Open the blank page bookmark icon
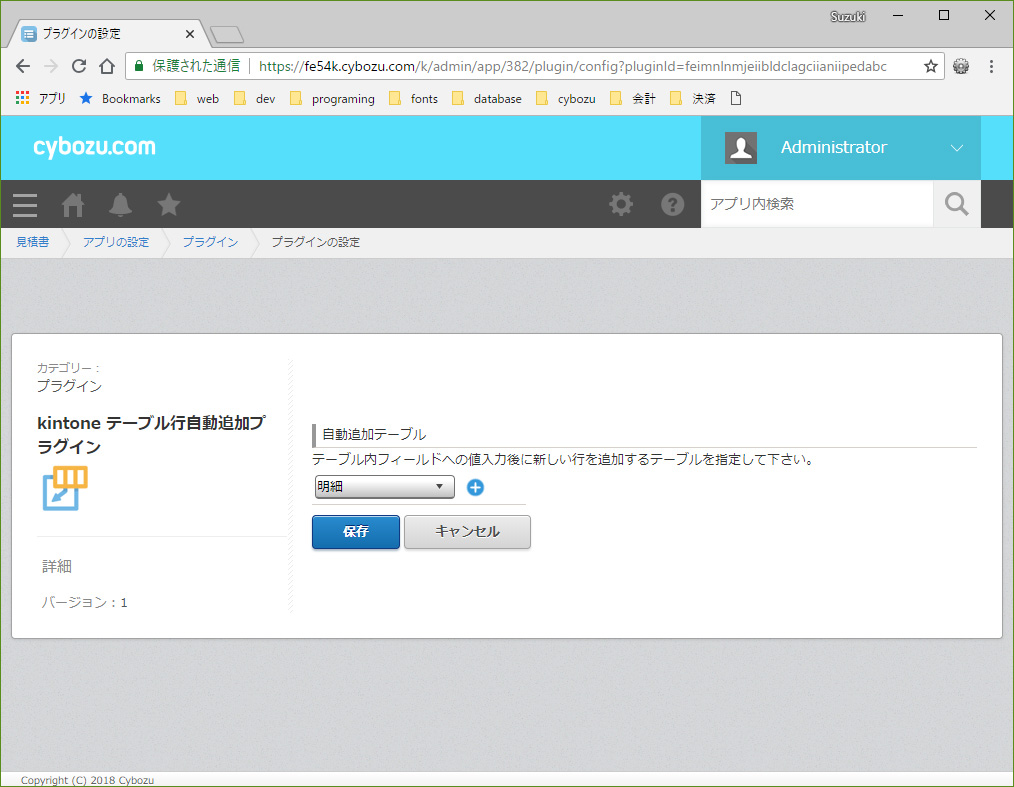The image size is (1014, 787). point(736,98)
